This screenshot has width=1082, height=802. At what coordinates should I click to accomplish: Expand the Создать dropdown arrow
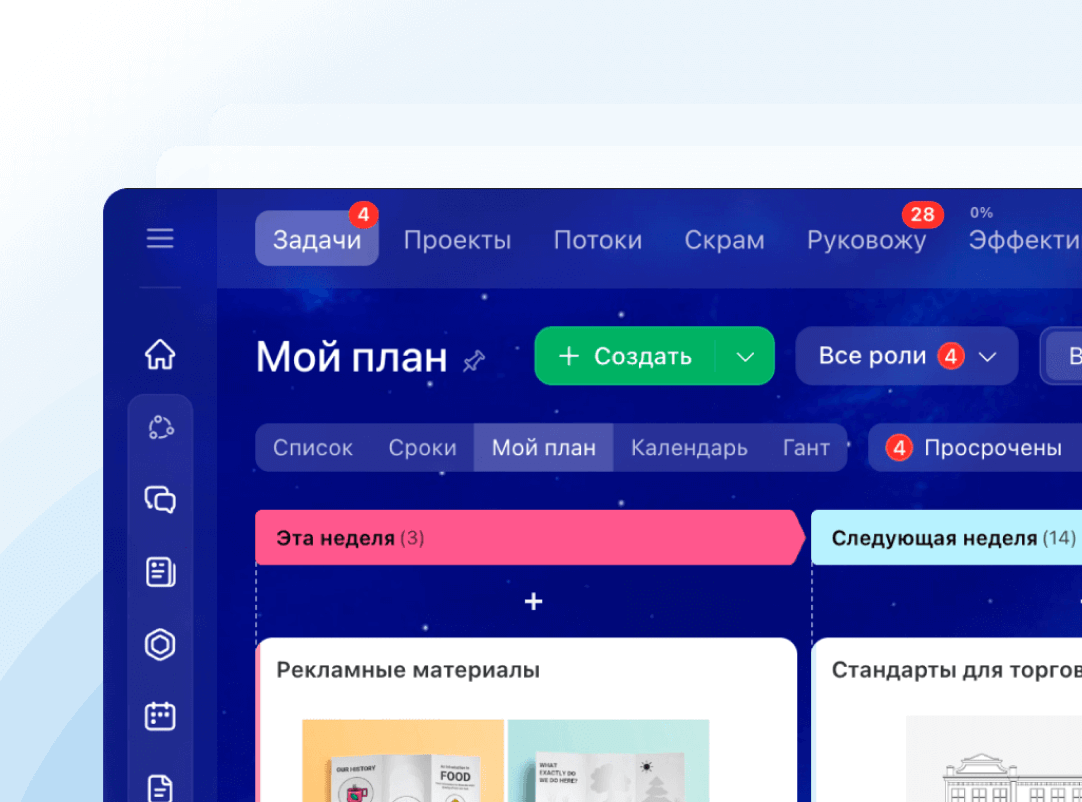(745, 356)
